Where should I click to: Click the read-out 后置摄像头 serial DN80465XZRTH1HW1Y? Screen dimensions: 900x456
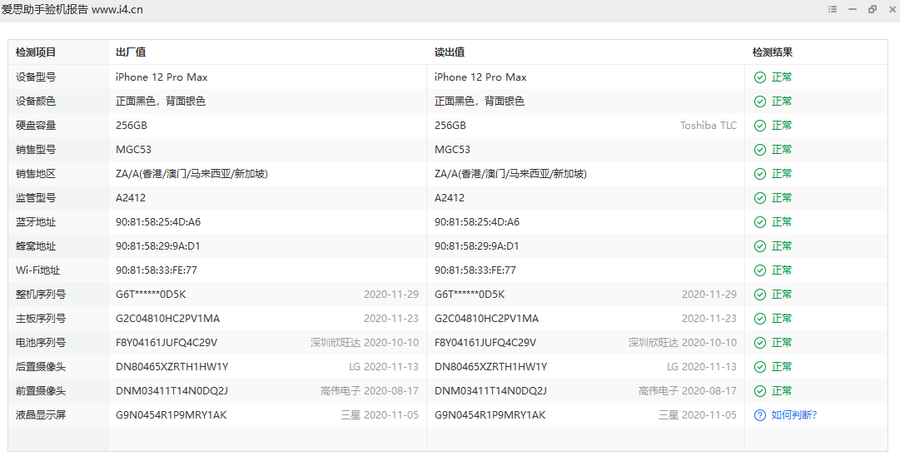tap(491, 367)
